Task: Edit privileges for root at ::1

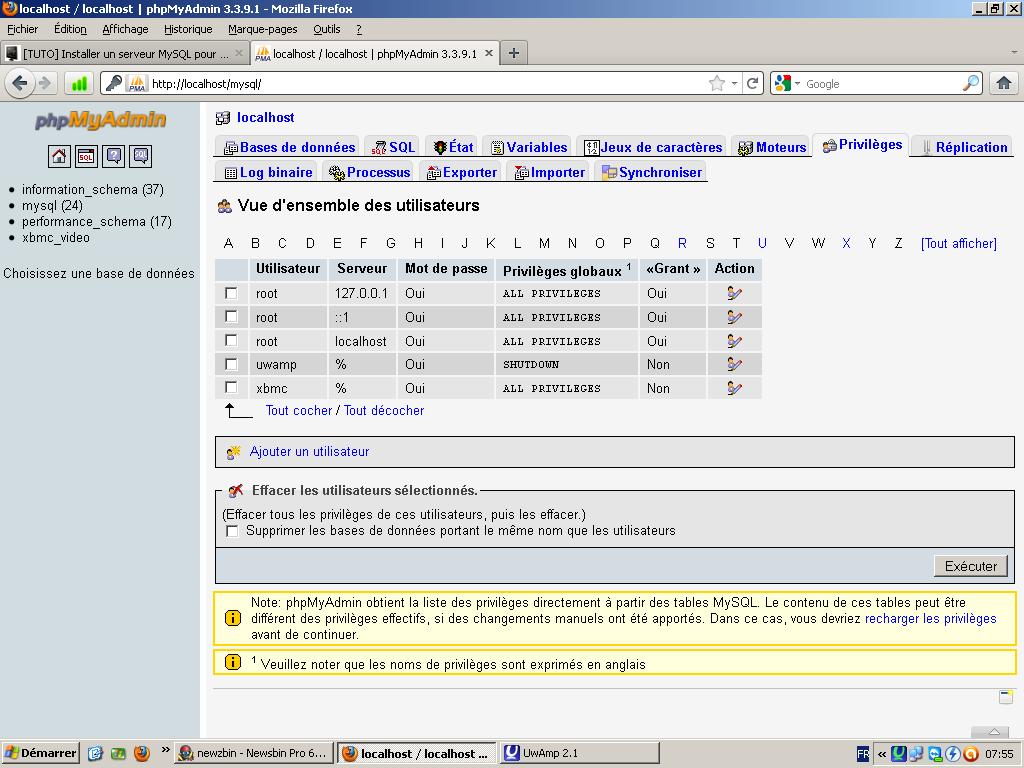Action: point(734,317)
